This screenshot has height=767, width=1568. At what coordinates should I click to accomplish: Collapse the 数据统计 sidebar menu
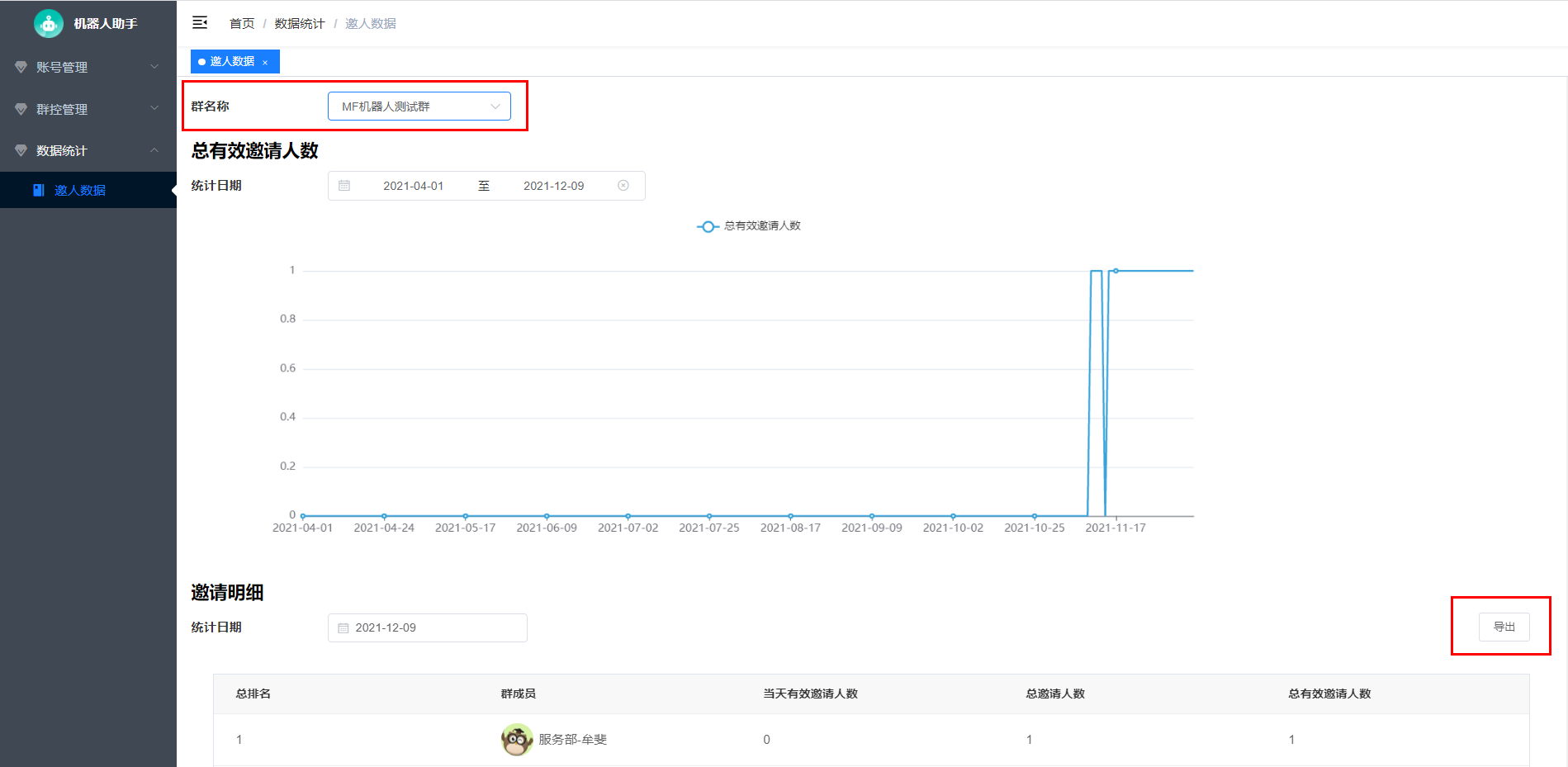88,150
